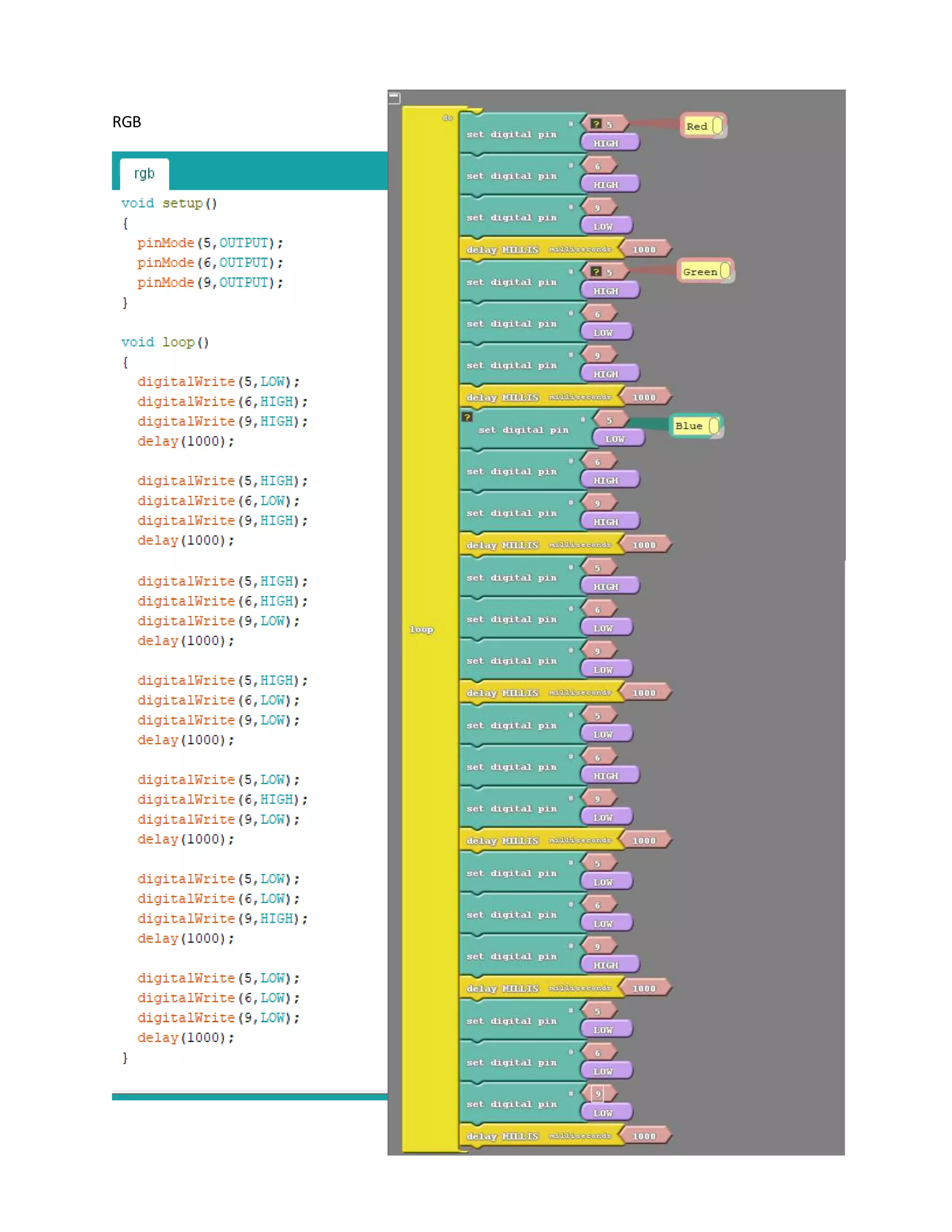Click the void setup() code line
Screen dimensions: 952x1232
point(169,203)
